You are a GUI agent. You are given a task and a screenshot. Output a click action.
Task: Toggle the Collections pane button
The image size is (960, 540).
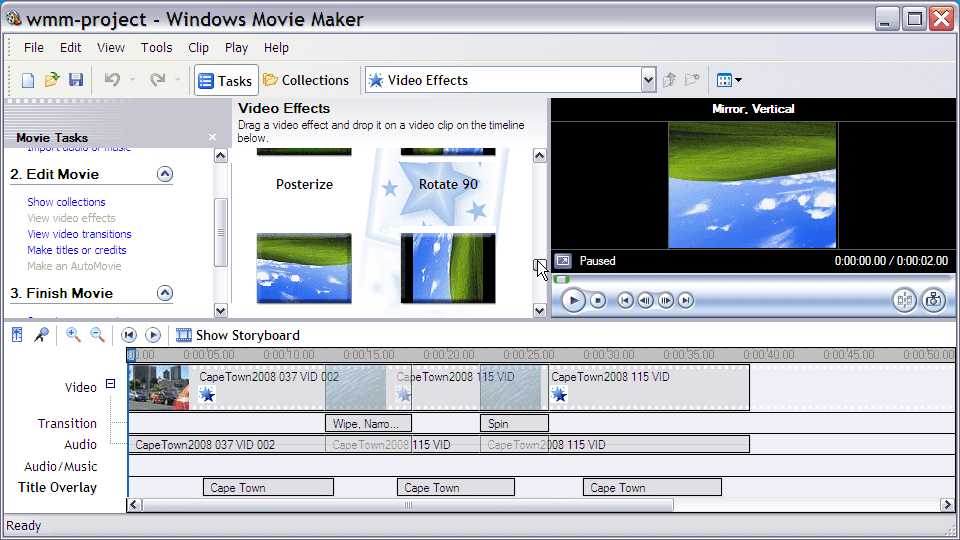pos(306,80)
